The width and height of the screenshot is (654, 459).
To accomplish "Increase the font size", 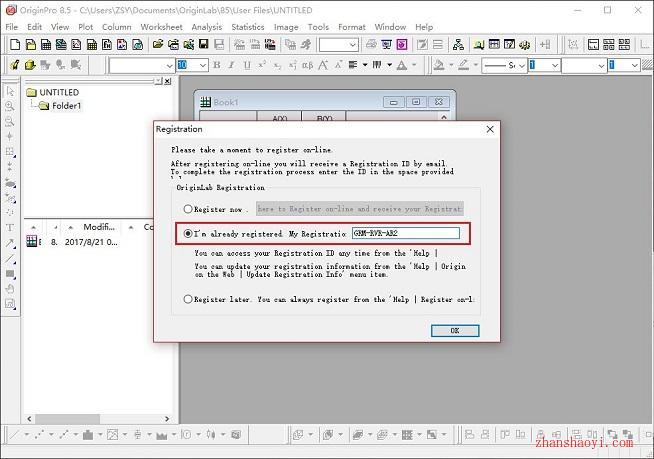I will (323, 65).
